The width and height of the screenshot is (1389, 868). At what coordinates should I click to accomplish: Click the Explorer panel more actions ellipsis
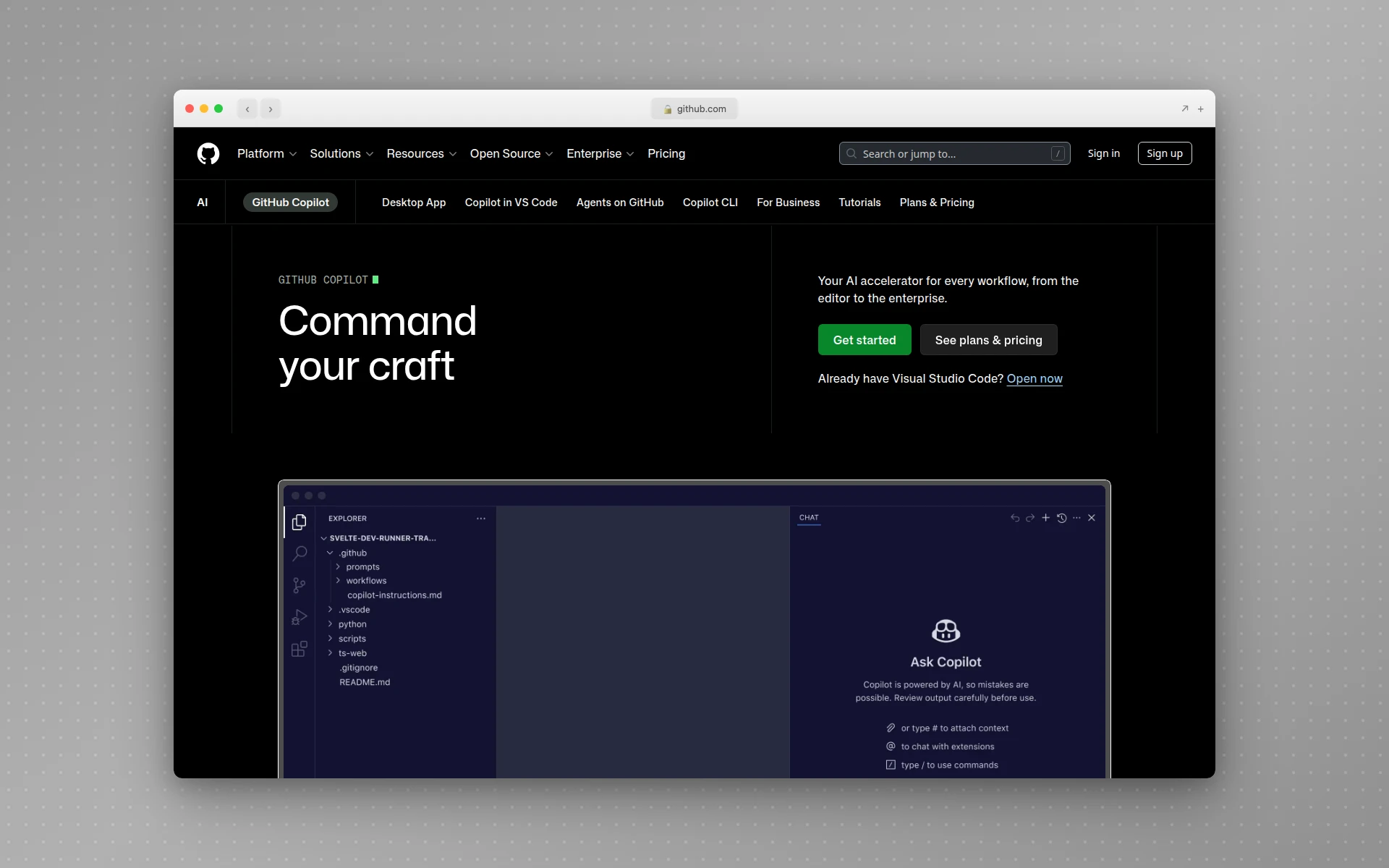click(481, 519)
